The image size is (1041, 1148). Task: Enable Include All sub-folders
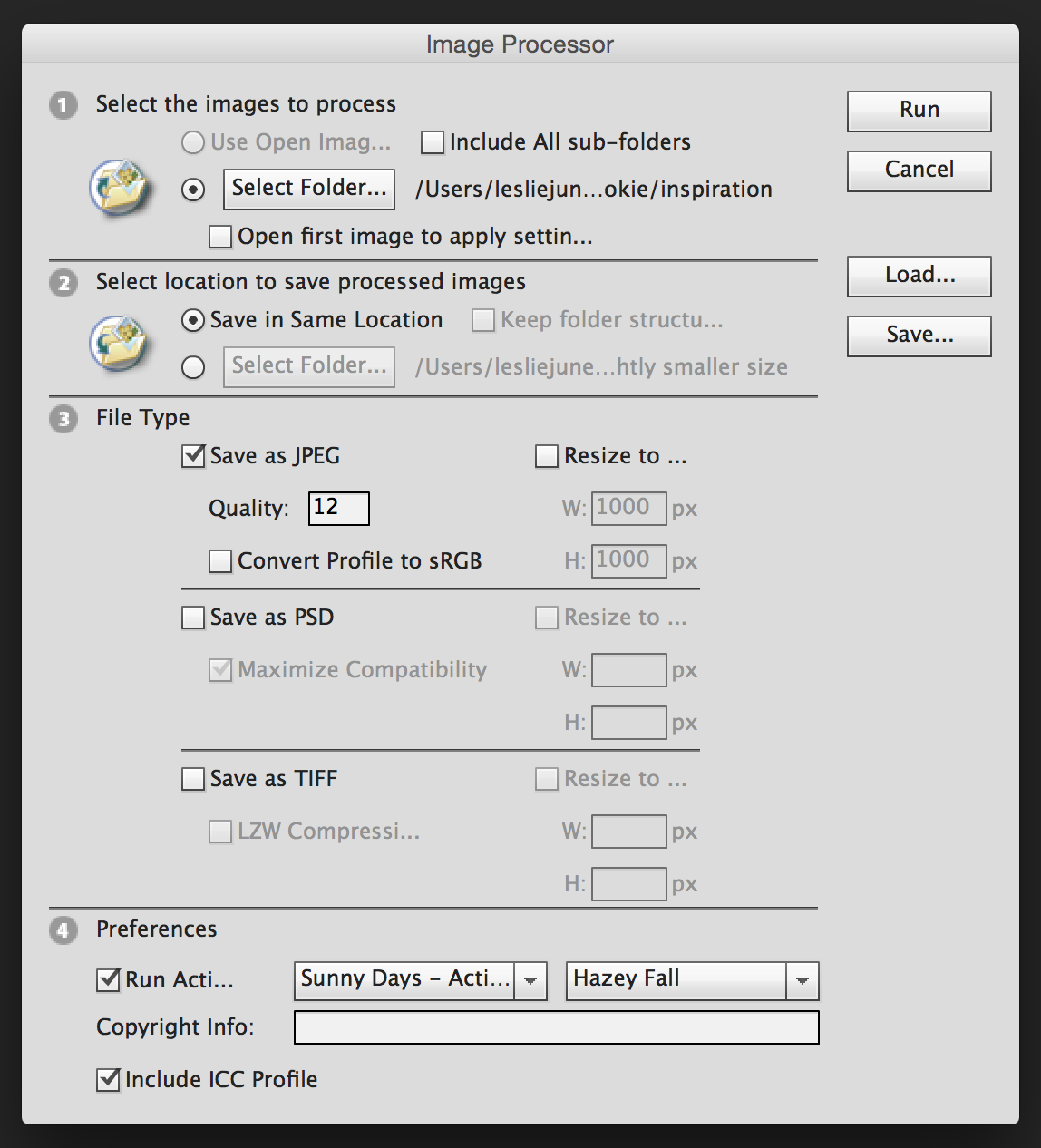[x=433, y=142]
